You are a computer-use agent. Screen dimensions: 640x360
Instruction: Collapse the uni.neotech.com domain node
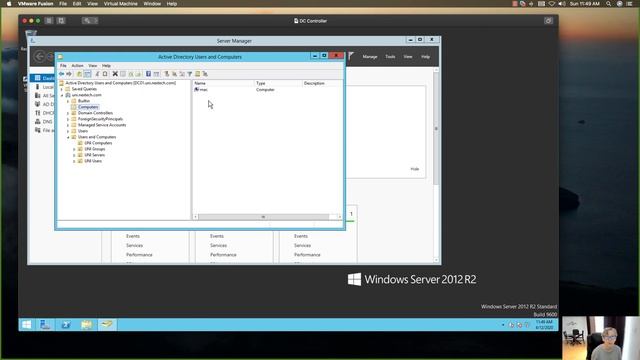(62, 95)
